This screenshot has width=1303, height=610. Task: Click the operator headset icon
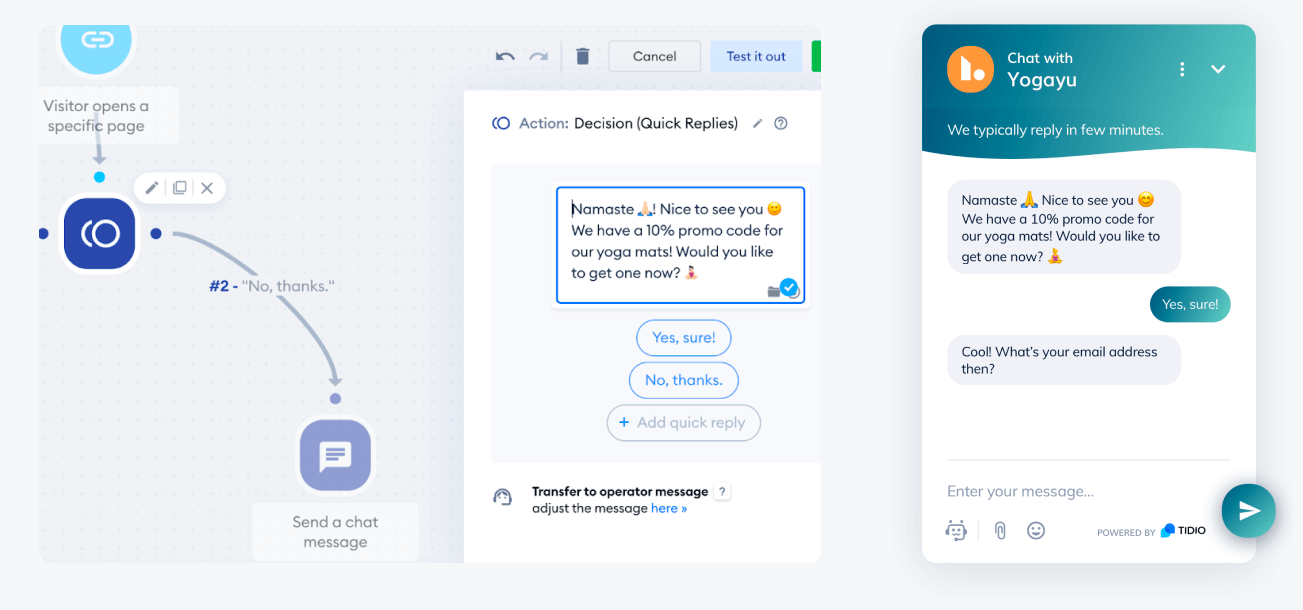point(503,498)
